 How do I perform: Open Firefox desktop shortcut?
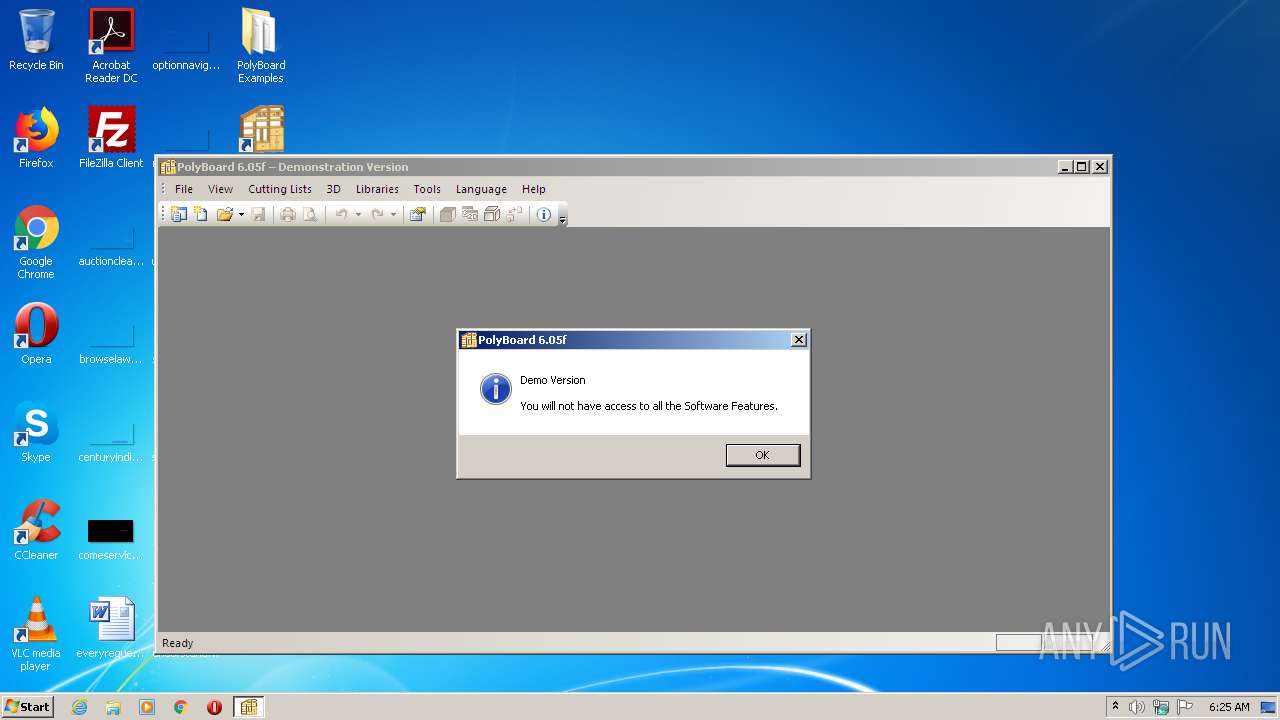point(36,138)
